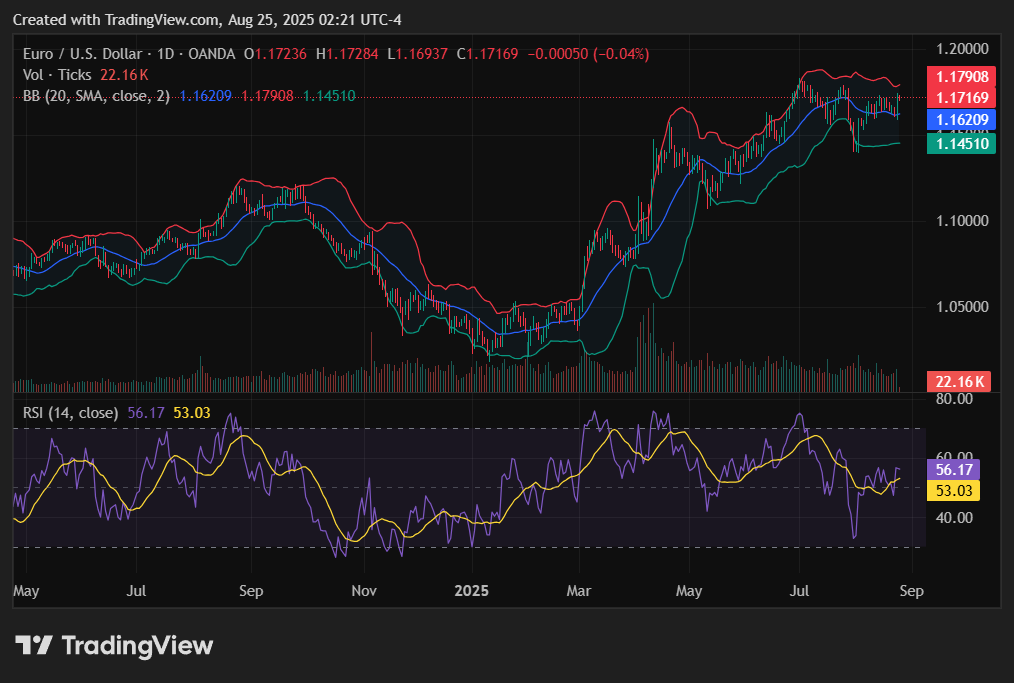This screenshot has width=1014, height=683.
Task: Click upper band value 1.17908 in BB legend
Action: point(267,96)
